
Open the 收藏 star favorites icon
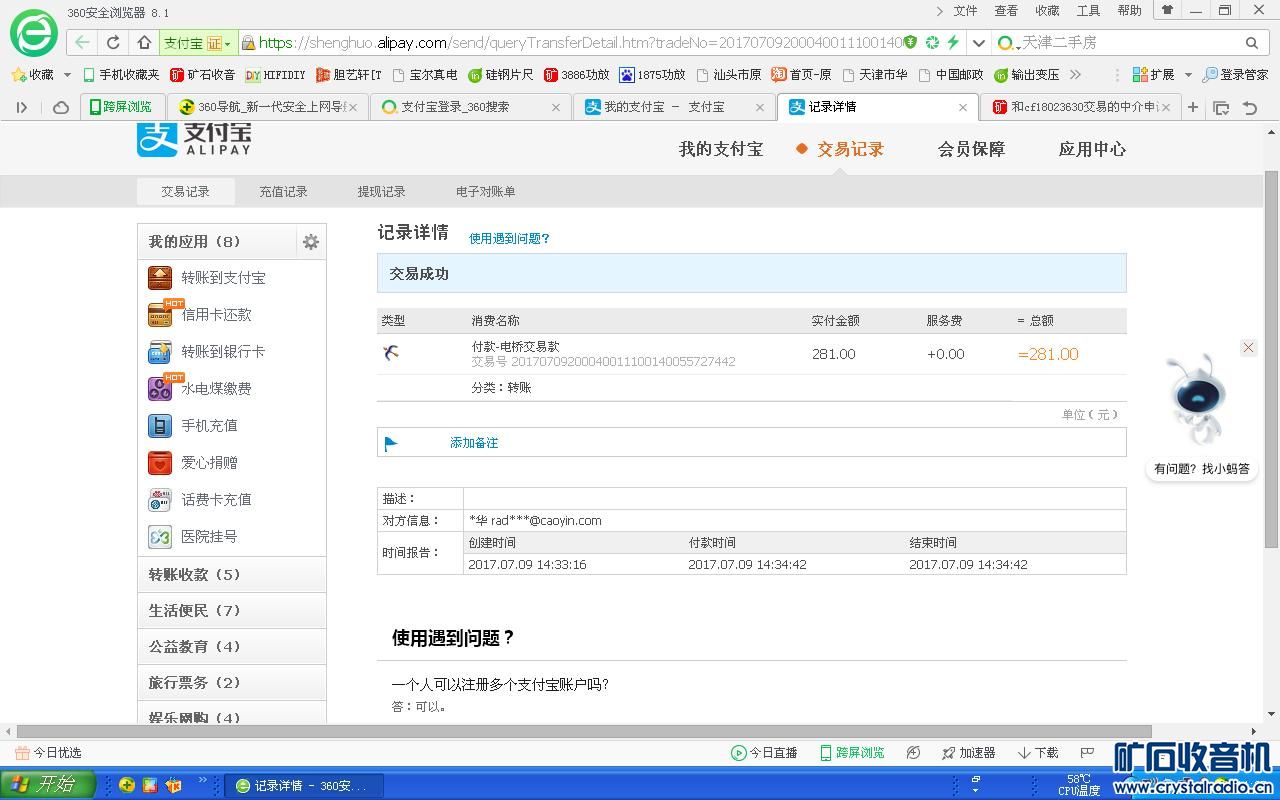coord(18,75)
